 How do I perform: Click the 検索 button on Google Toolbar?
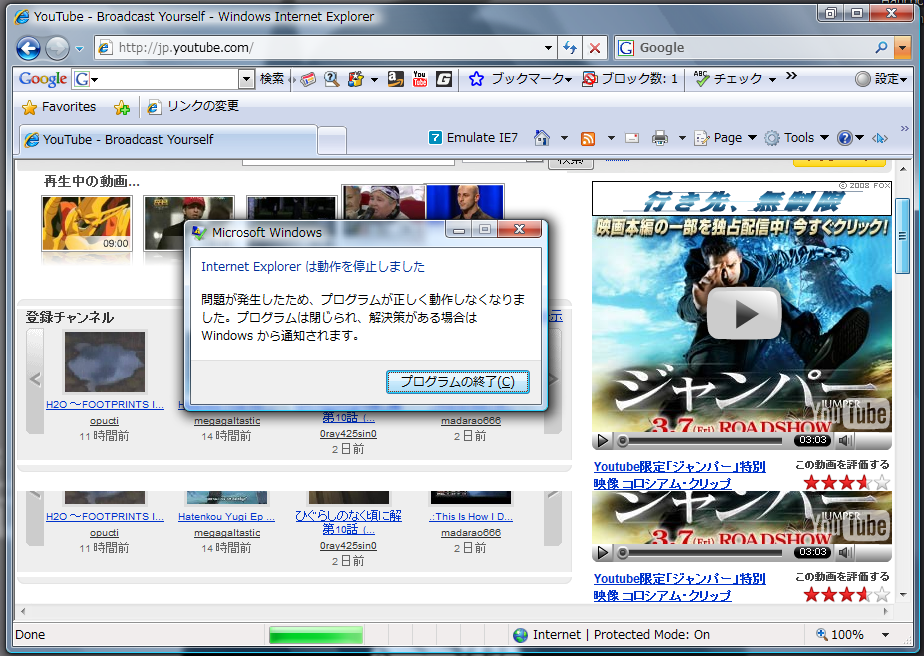272,78
